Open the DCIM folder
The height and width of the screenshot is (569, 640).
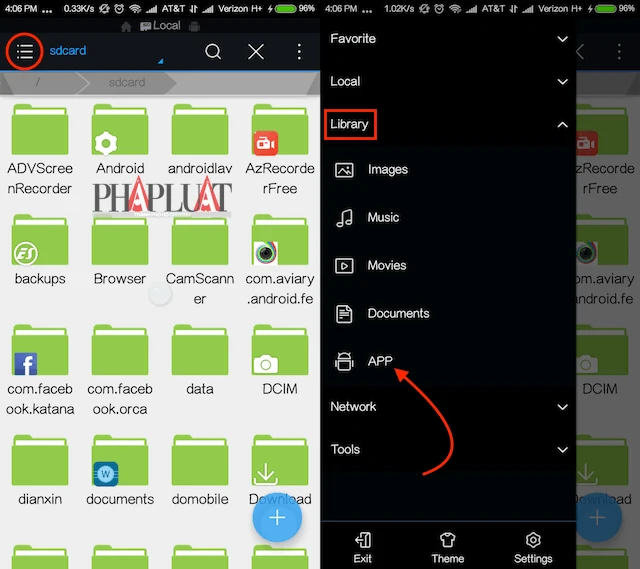click(265, 357)
